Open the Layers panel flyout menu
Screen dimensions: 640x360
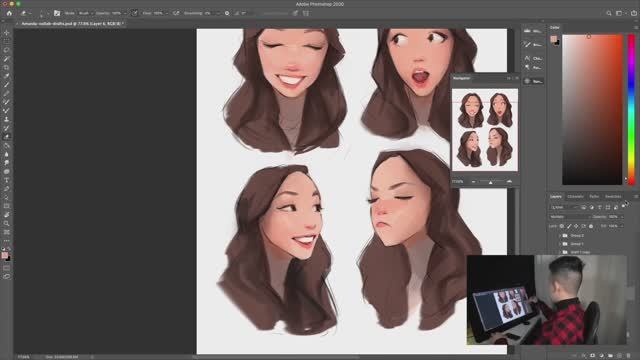point(636,196)
